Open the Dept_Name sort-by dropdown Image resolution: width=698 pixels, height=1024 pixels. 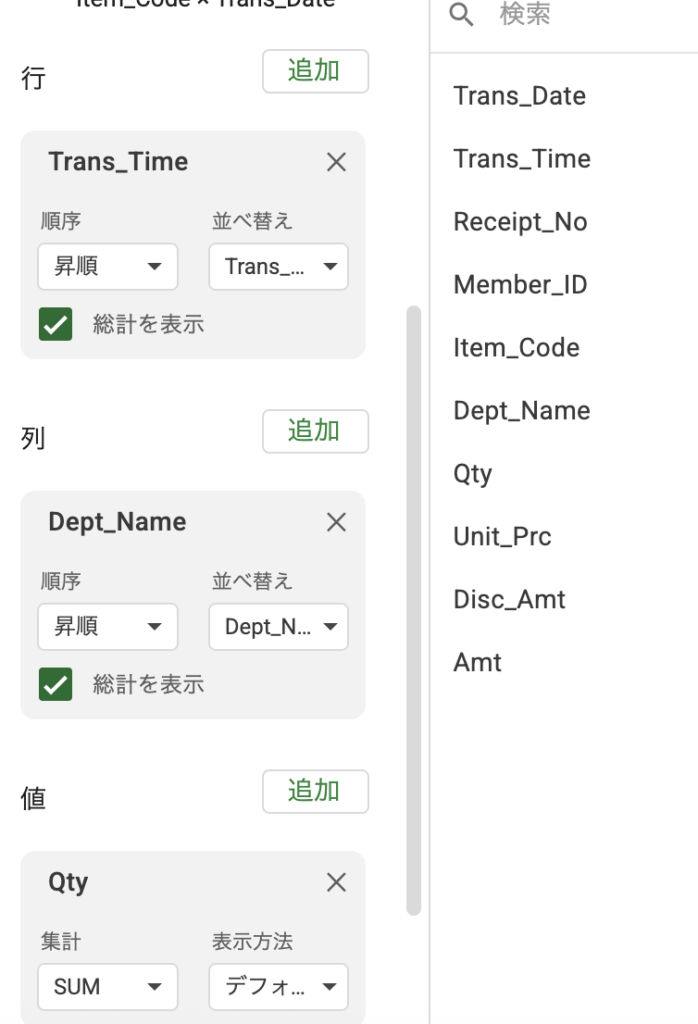coord(278,627)
